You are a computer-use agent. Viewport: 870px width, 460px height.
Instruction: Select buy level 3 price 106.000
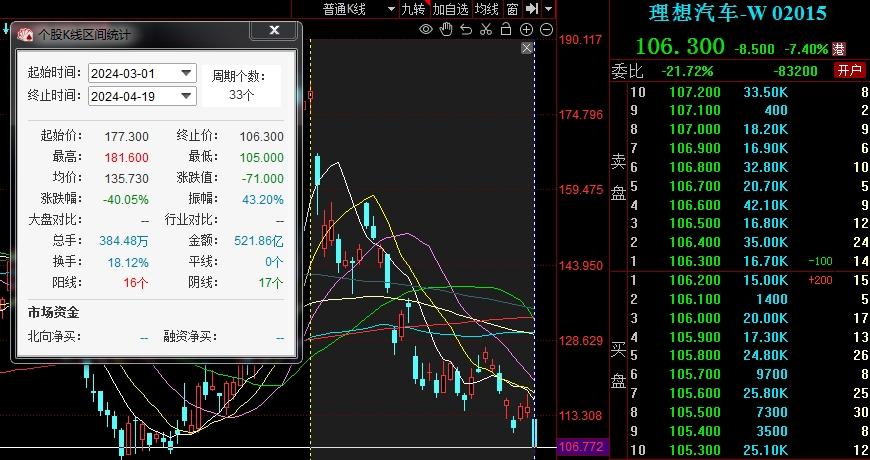[x=695, y=318]
